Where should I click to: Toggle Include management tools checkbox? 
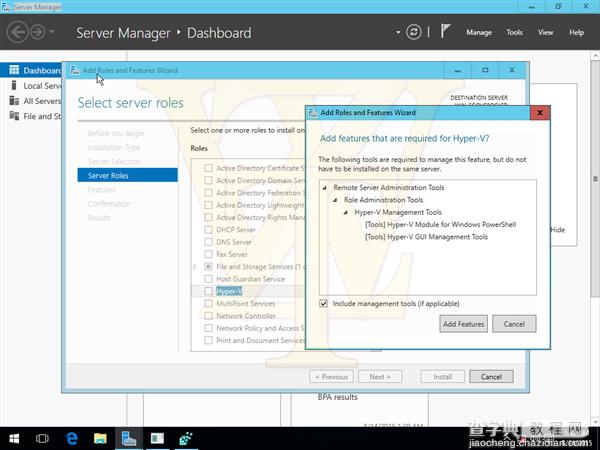click(324, 303)
